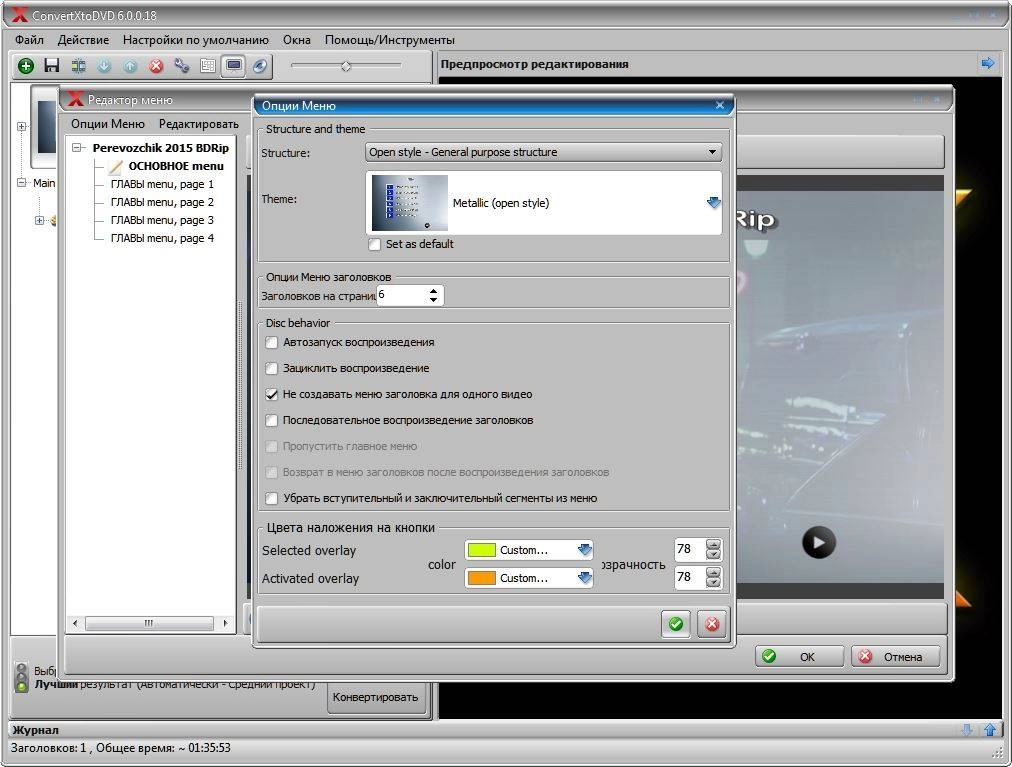The image size is (1012, 767).
Task: Decrease titles per page spinner
Action: tap(433, 300)
